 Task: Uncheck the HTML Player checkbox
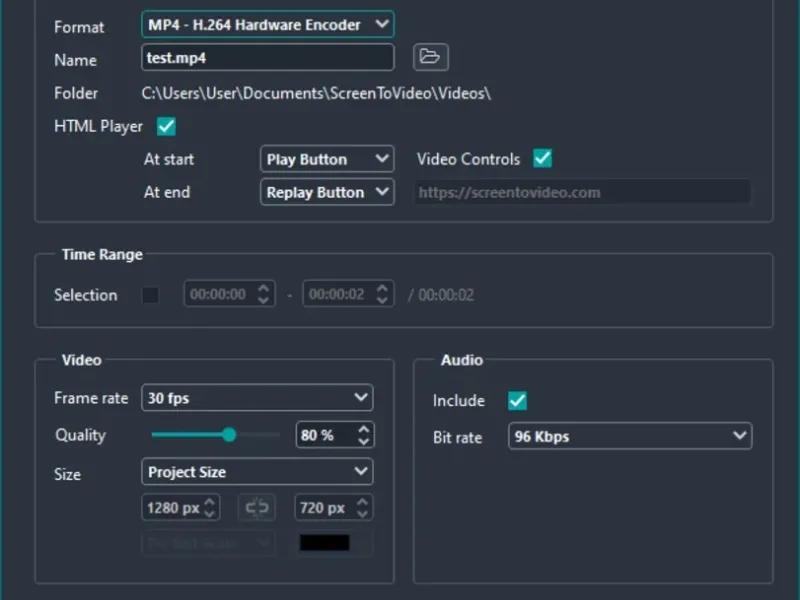(166, 126)
